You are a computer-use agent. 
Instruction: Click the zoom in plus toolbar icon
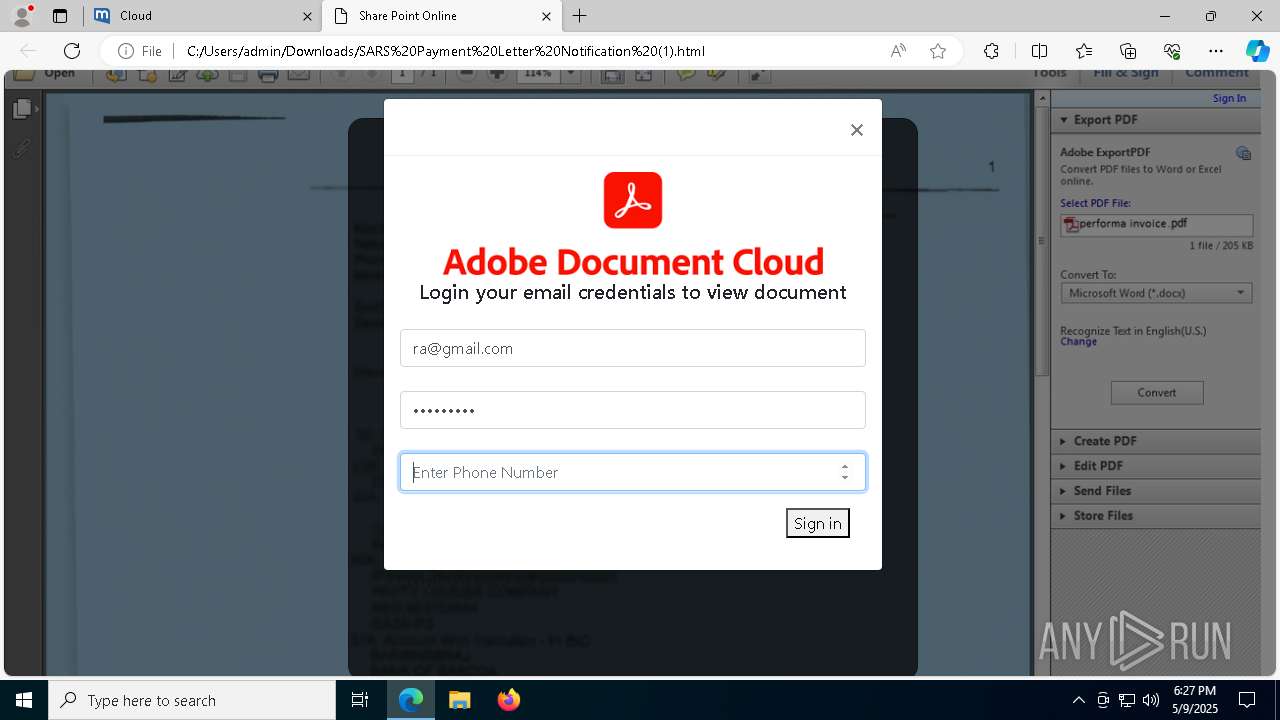click(x=497, y=75)
